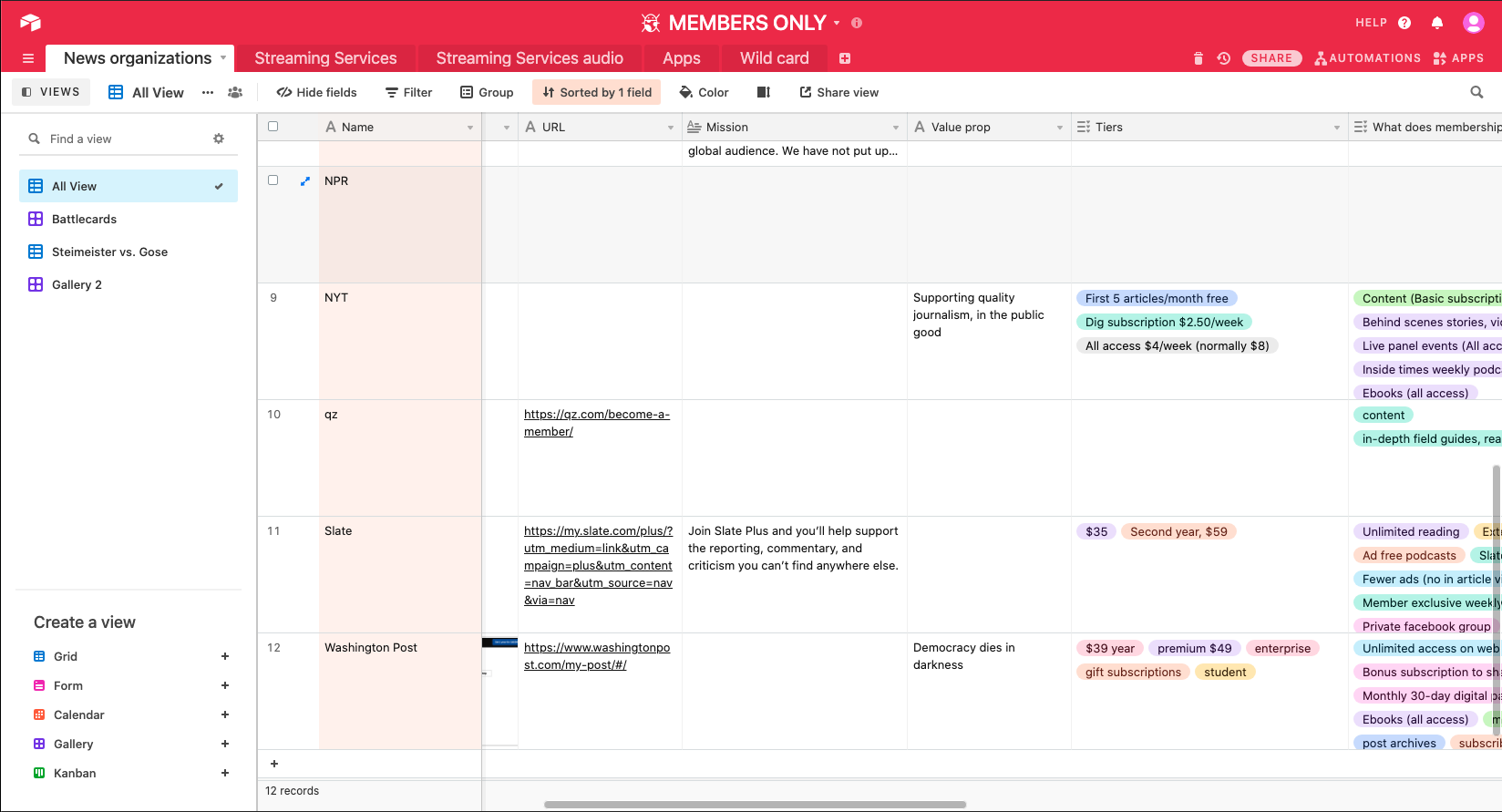Open view sidebar settings gear

pos(219,139)
